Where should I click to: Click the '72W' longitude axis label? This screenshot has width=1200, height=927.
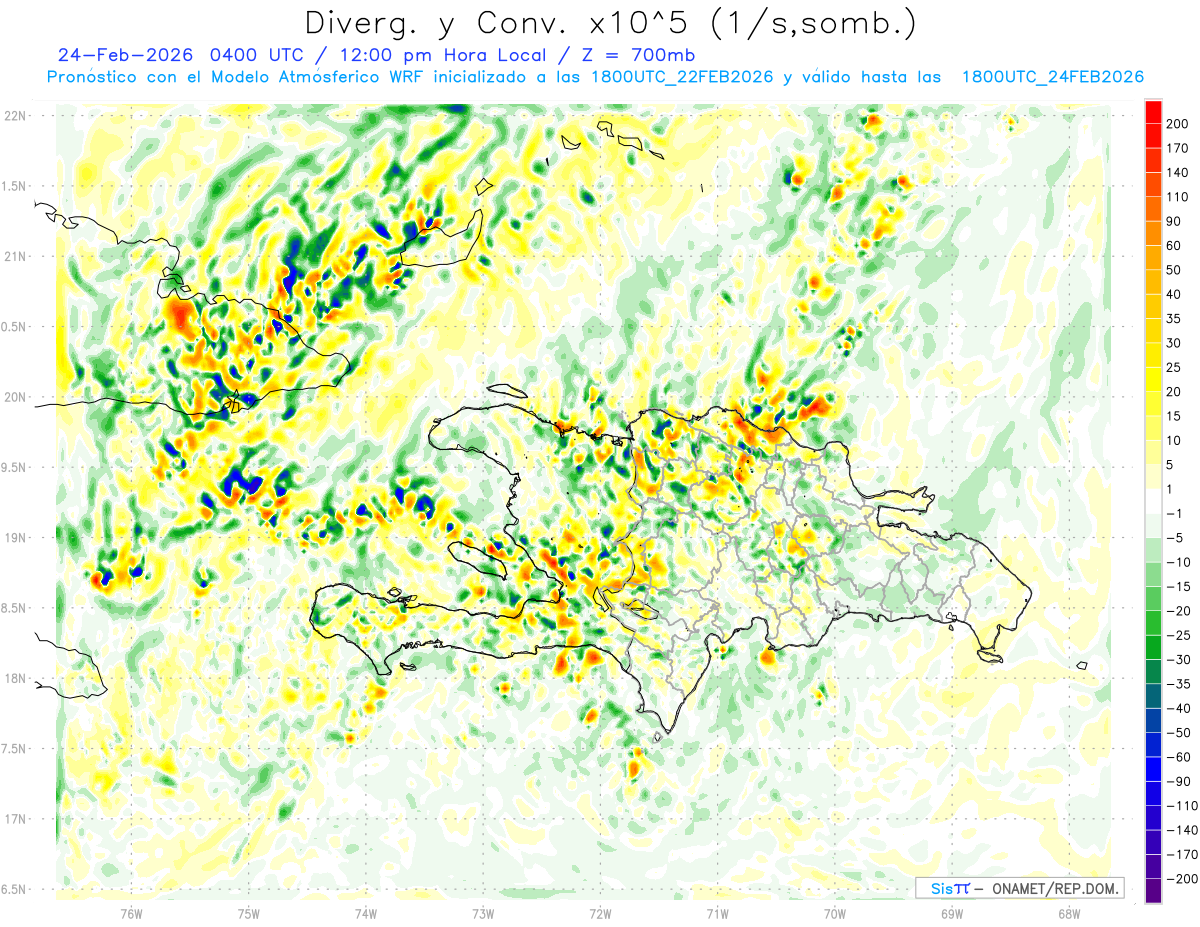tap(600, 913)
